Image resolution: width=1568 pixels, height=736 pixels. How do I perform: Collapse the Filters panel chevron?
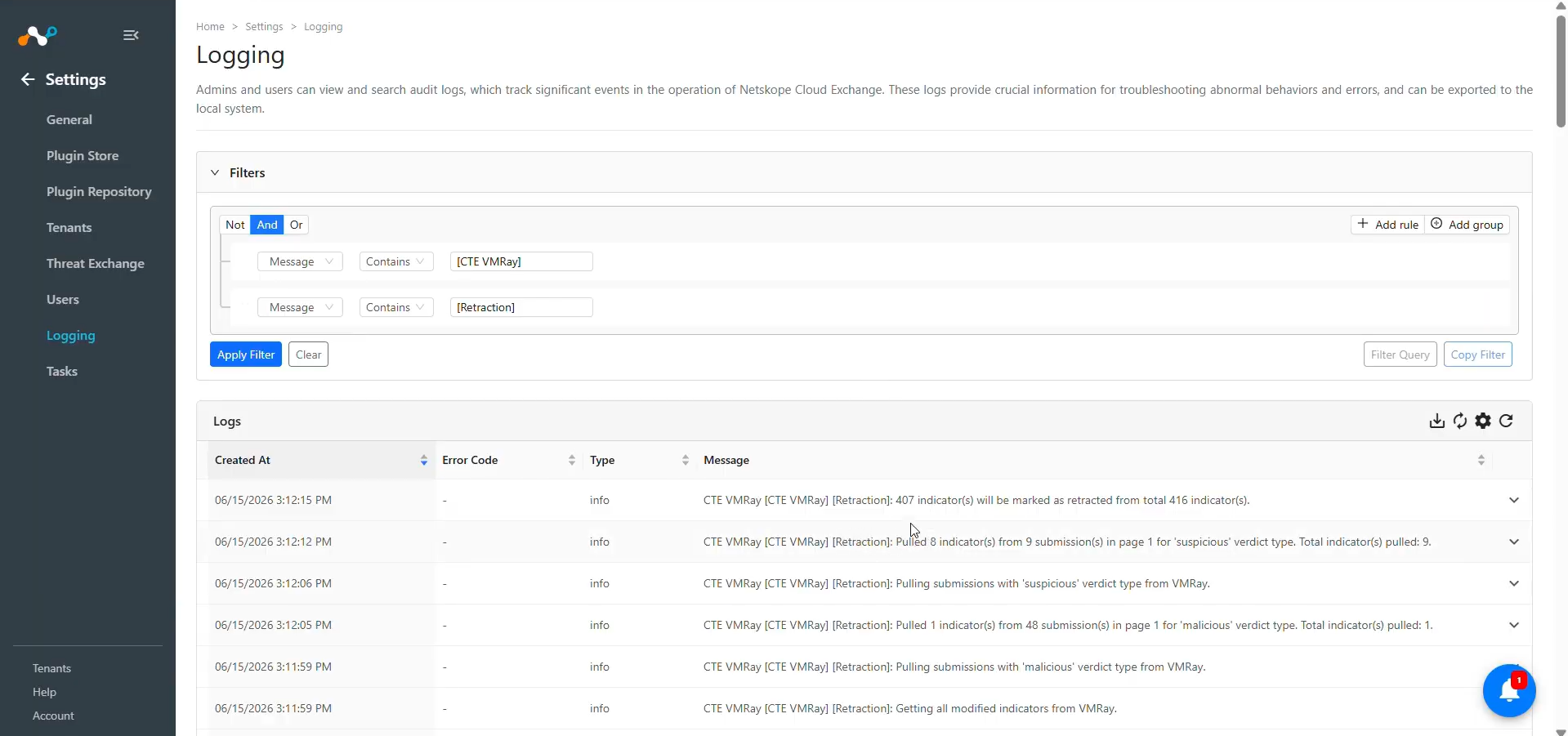point(215,172)
